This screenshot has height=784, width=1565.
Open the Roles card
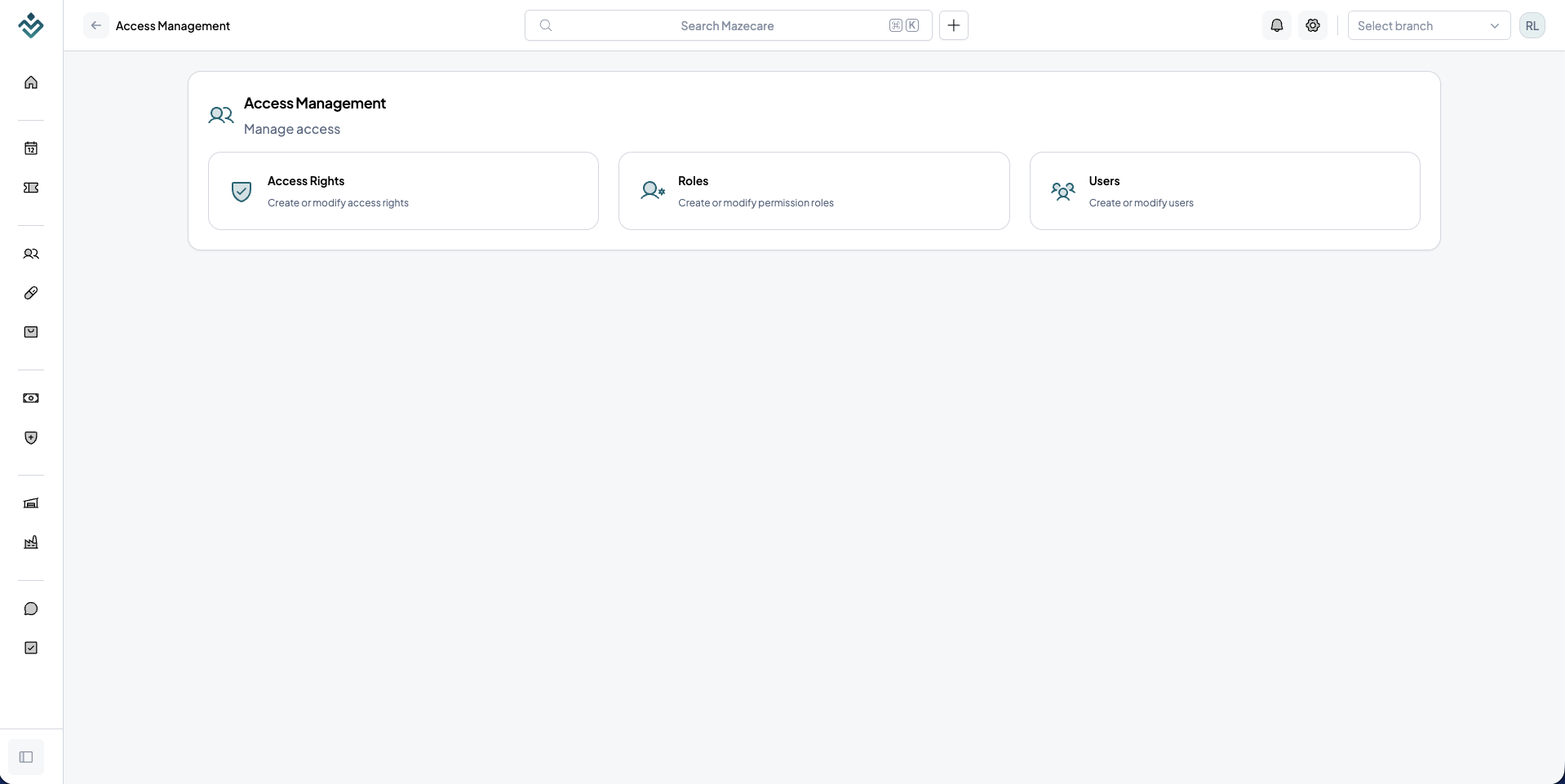(814, 191)
